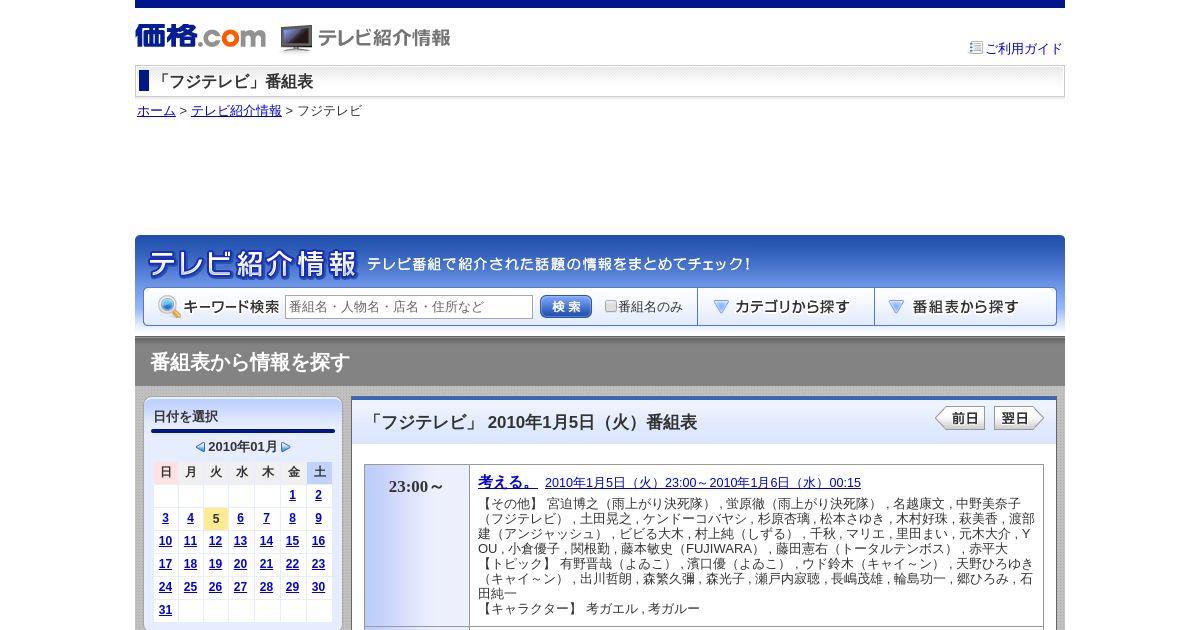Select January 4 in calendar

coord(191,518)
